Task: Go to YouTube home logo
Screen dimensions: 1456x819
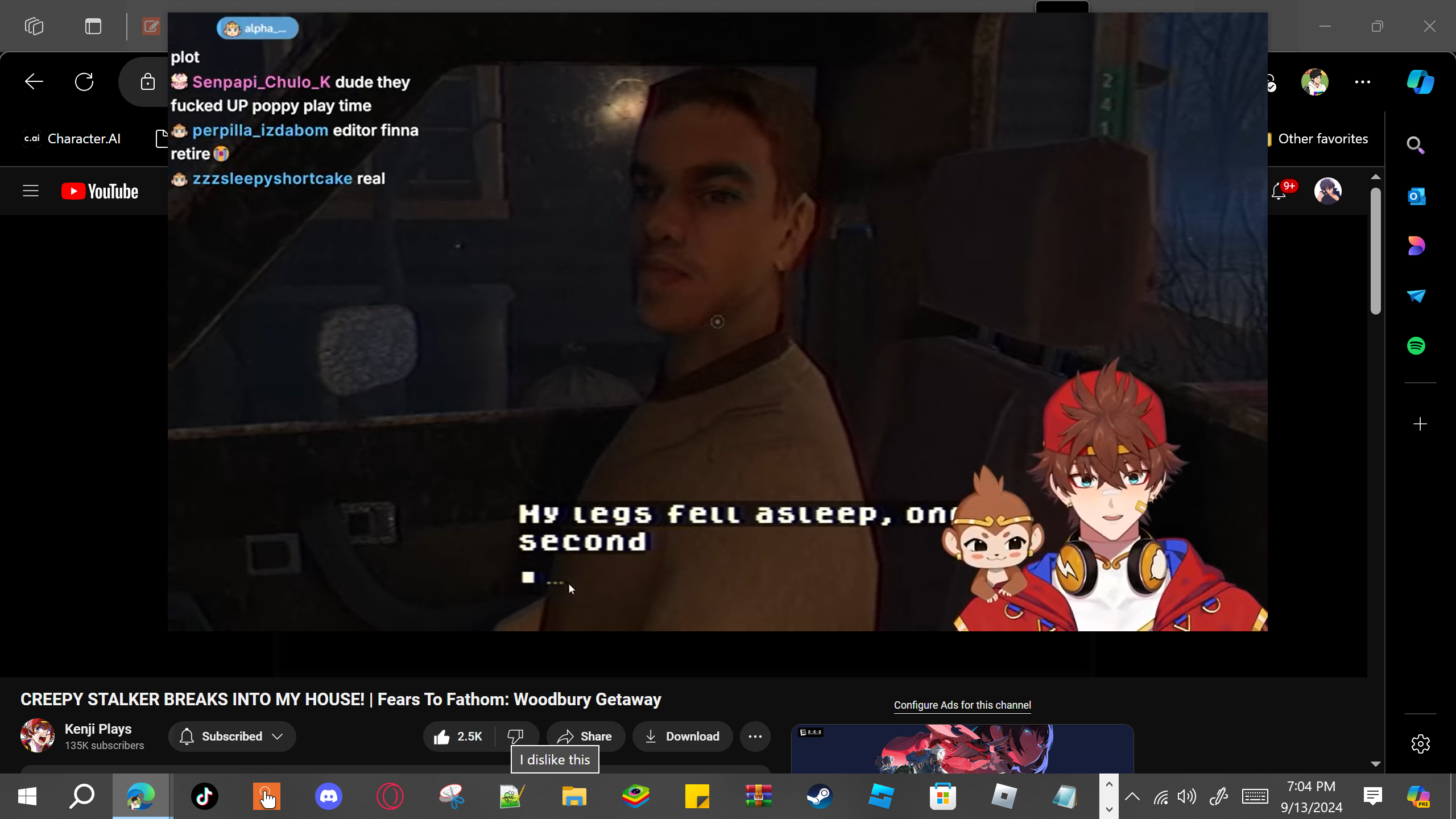Action: pos(100,191)
